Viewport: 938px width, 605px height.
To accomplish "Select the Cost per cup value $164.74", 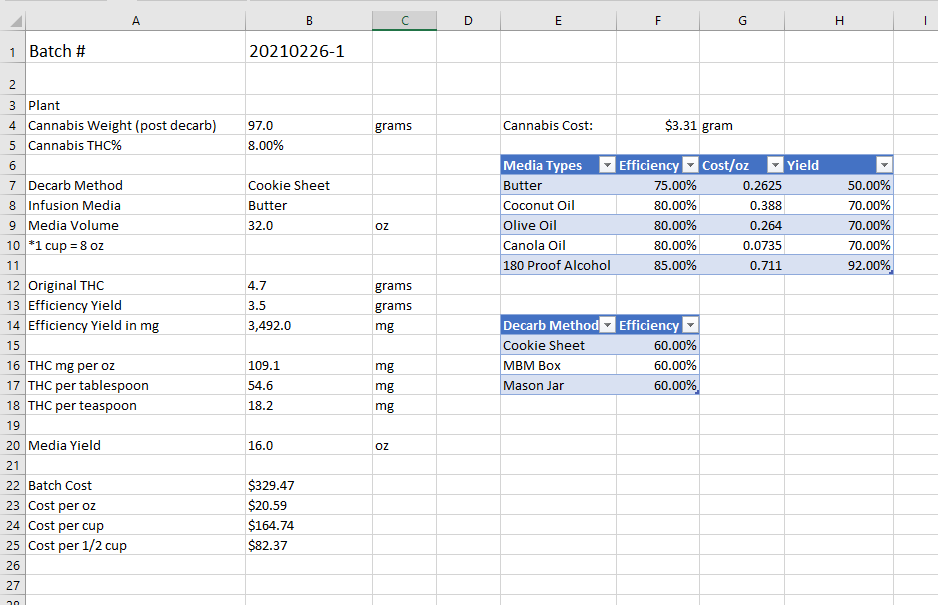I will (x=309, y=525).
